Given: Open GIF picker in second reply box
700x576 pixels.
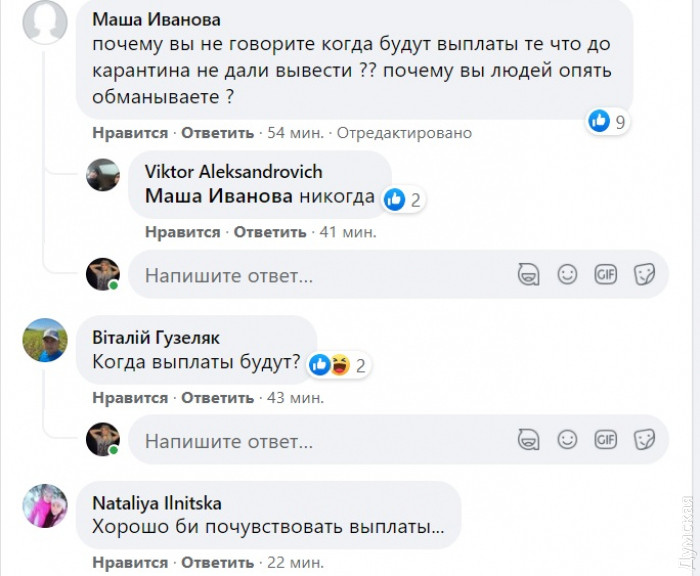Looking at the screenshot, I should pos(605,440).
